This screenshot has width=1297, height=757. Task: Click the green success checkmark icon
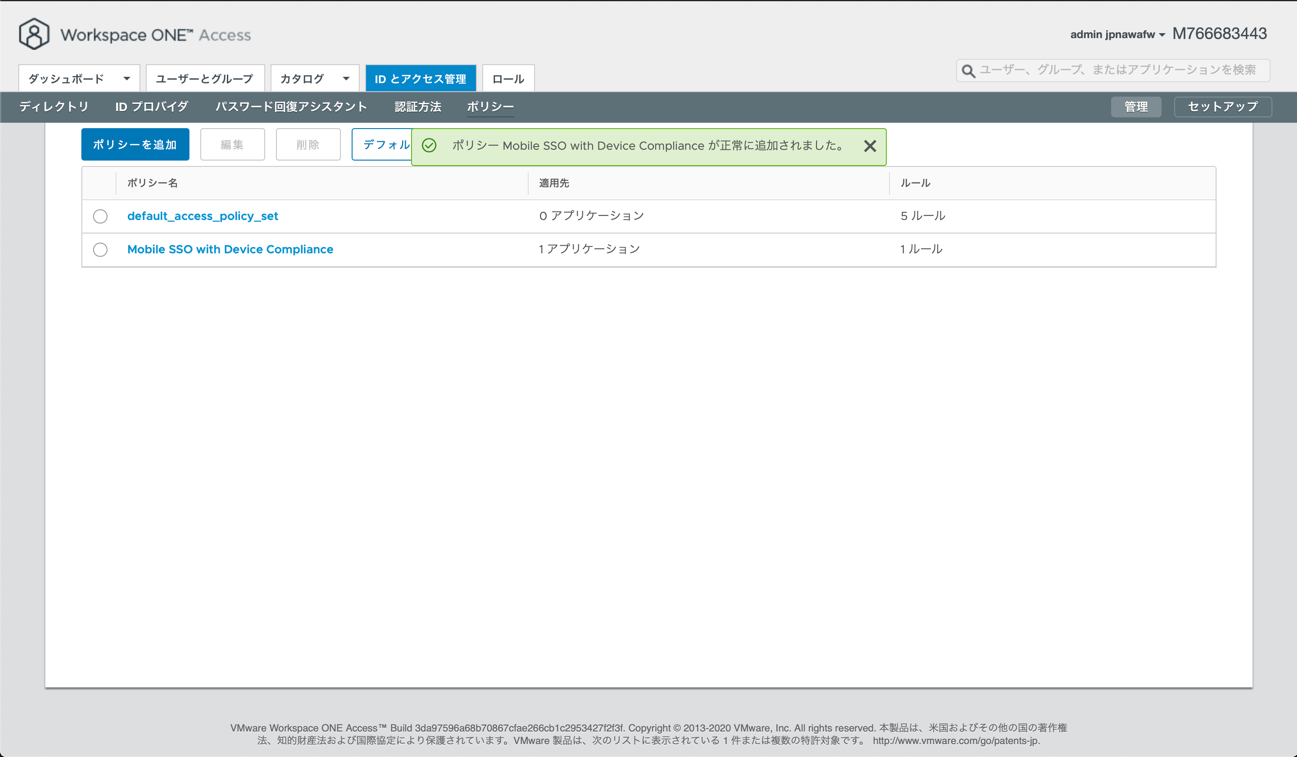[429, 146]
